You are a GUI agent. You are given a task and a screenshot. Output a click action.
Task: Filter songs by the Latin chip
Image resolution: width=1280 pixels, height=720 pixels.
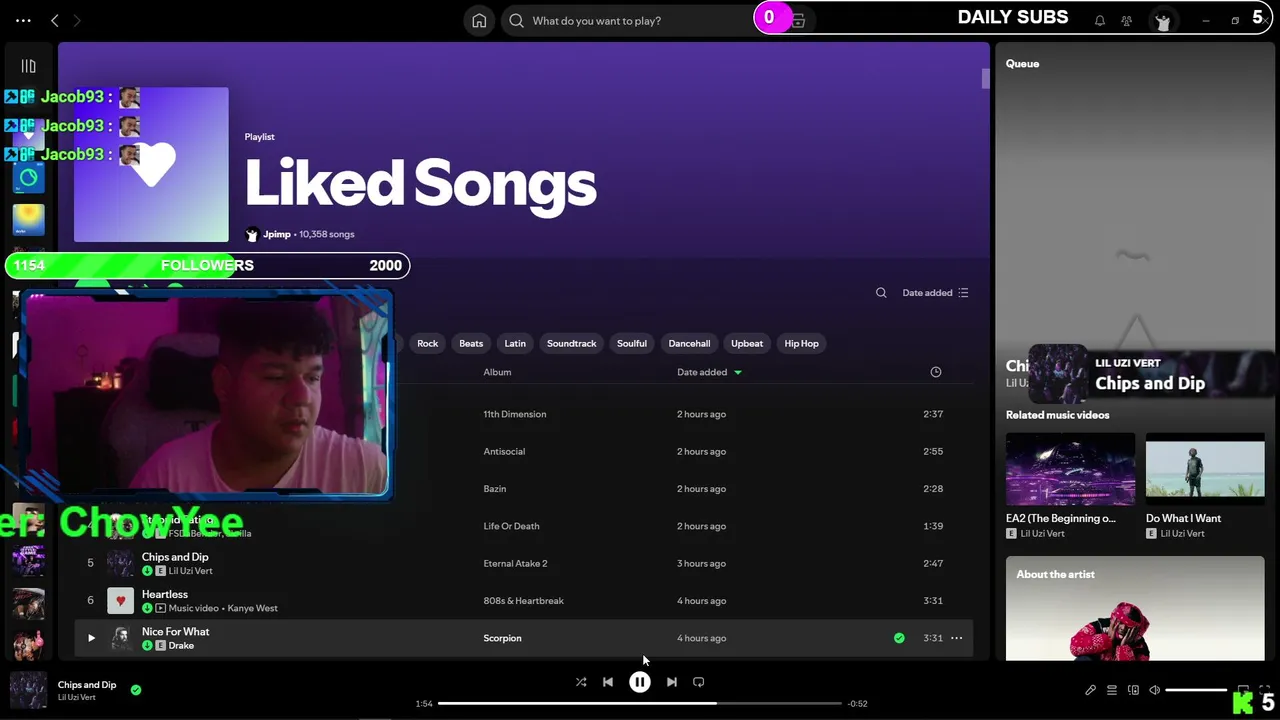(515, 343)
